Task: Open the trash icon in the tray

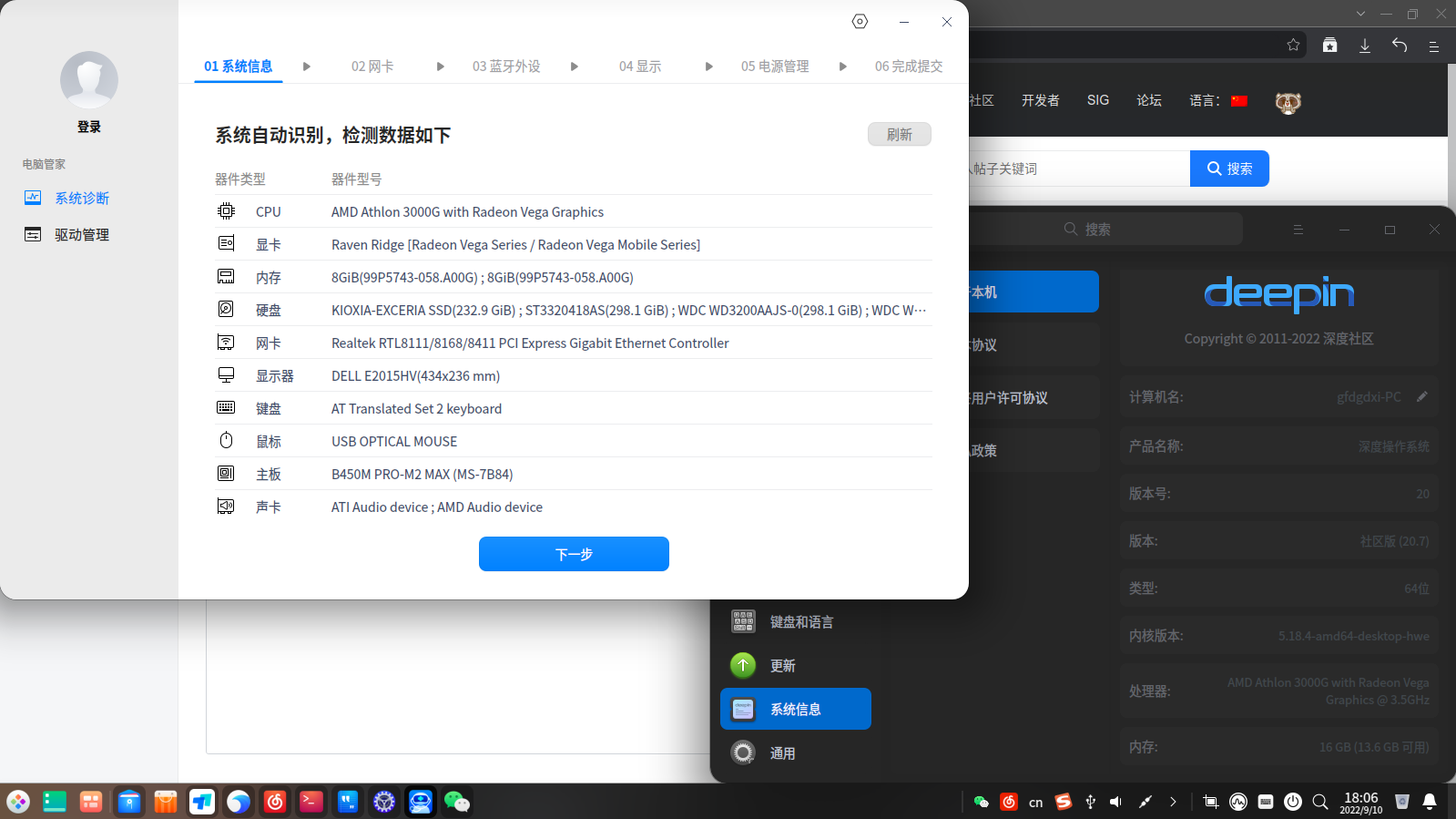Action: (x=1402, y=802)
